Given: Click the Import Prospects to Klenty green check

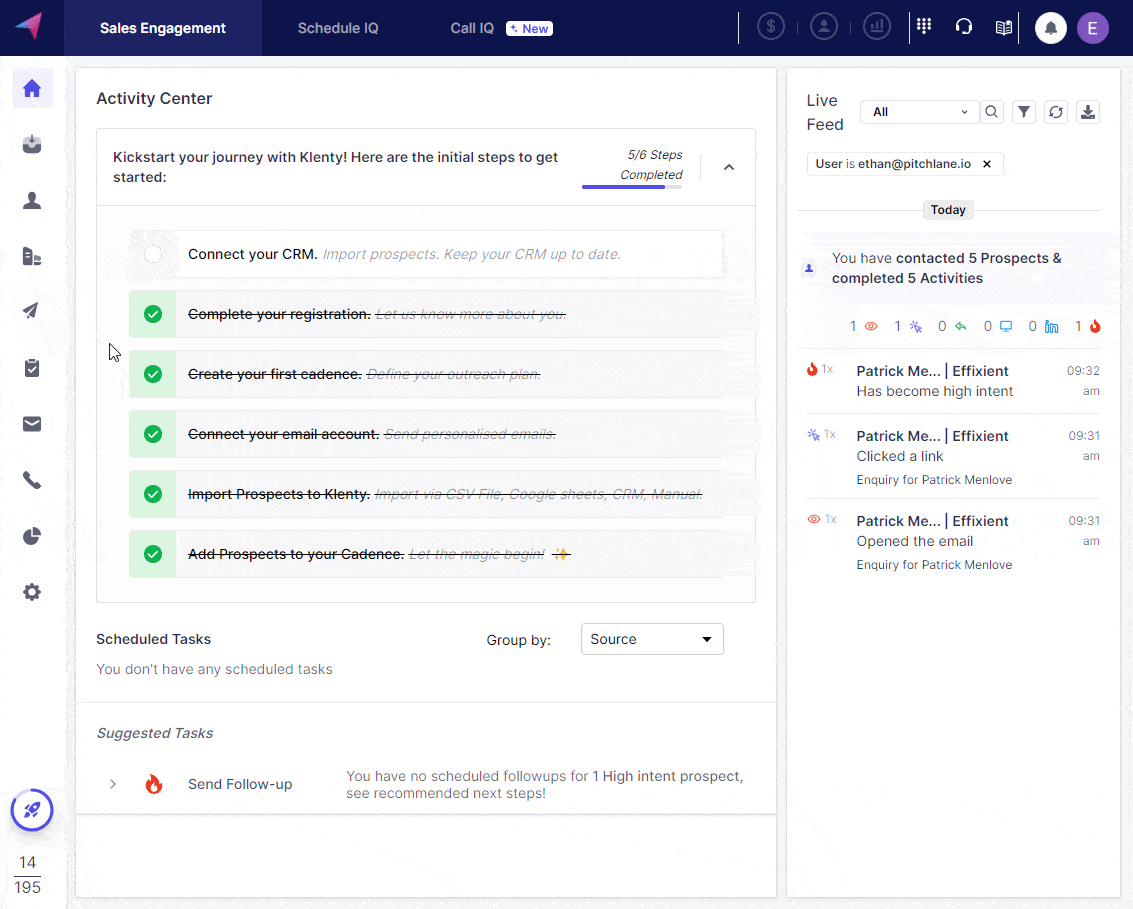Looking at the screenshot, I should click(x=152, y=494).
